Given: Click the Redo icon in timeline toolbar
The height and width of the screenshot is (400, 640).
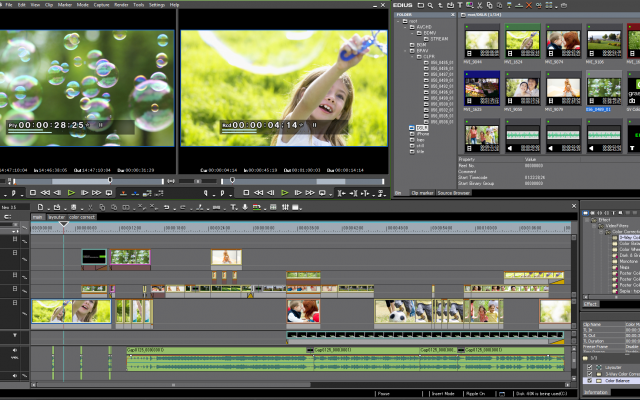Looking at the screenshot, I should pos(182,207).
